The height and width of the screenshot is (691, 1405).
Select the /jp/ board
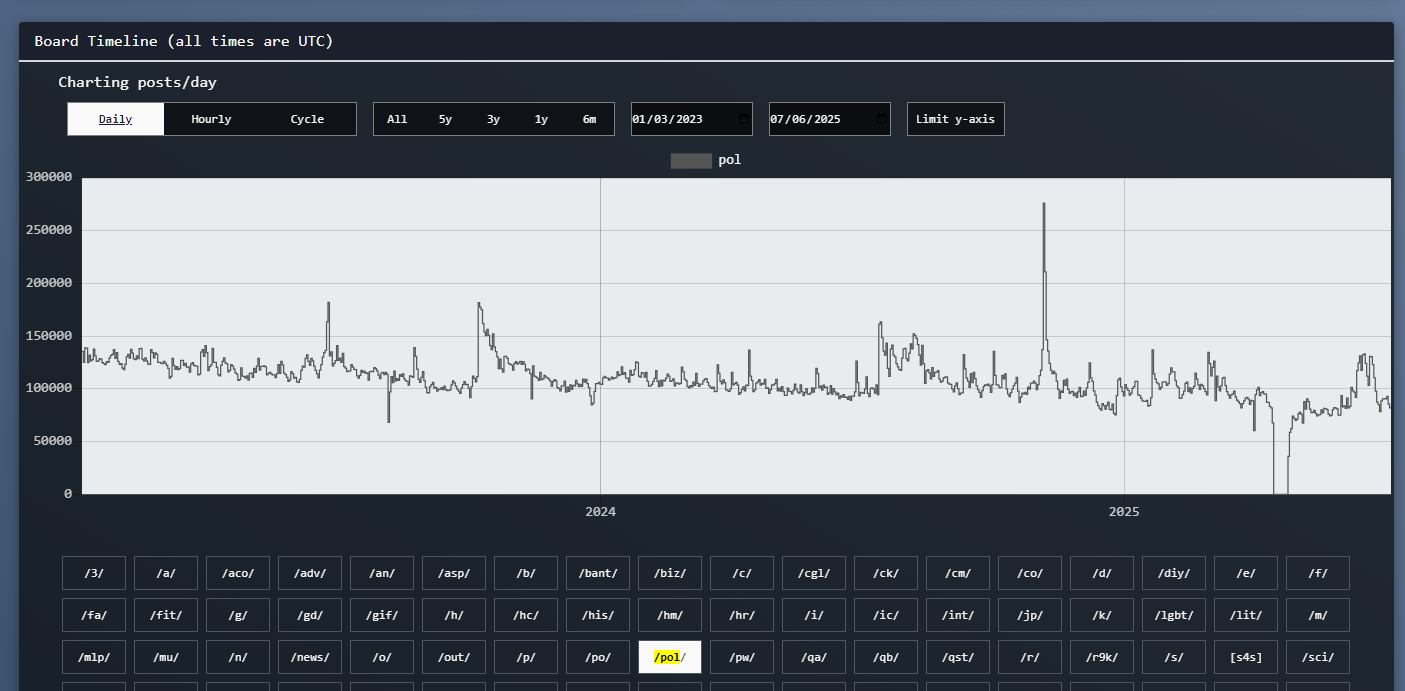tap(1030, 615)
